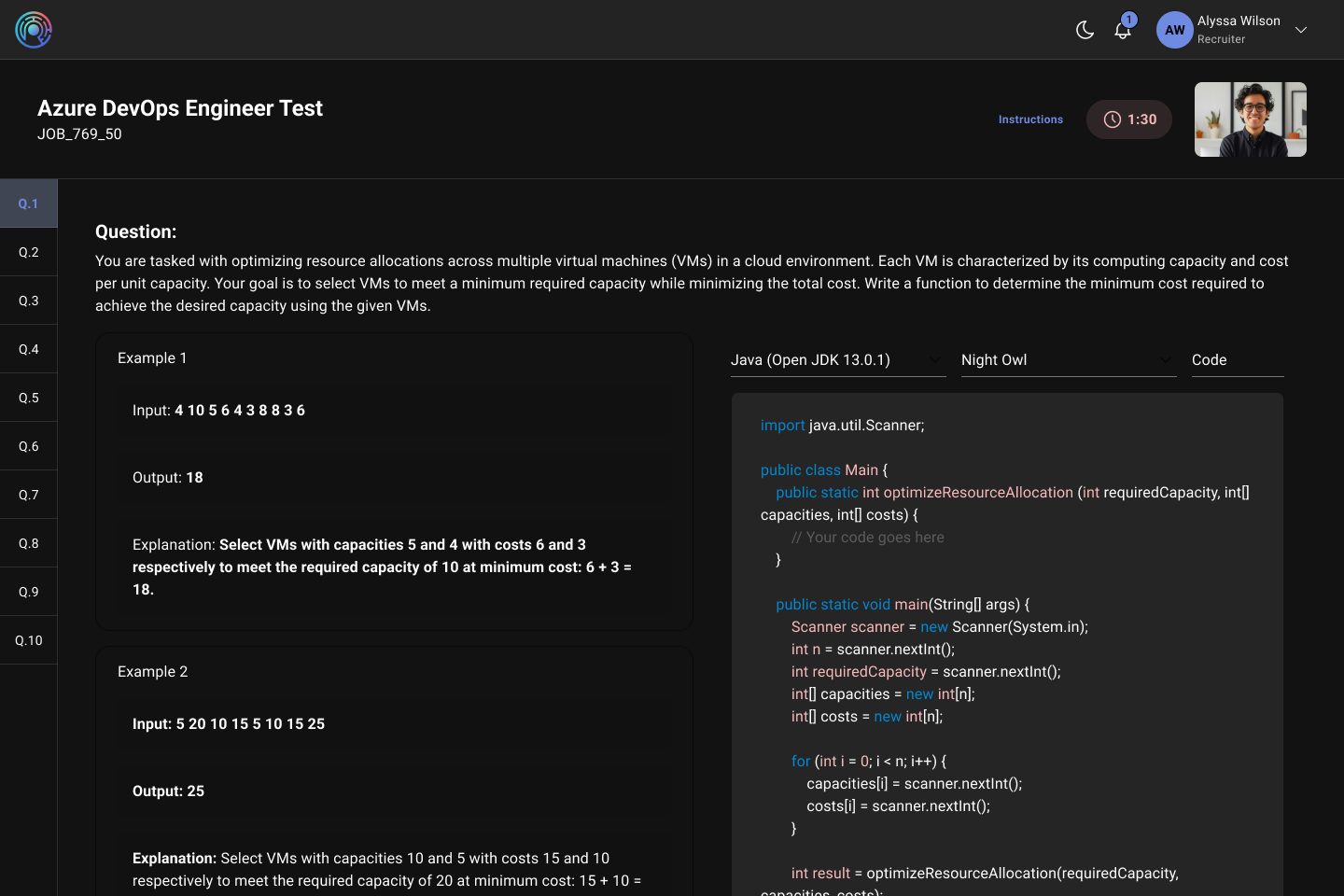Click the AW user avatar

coord(1174,30)
